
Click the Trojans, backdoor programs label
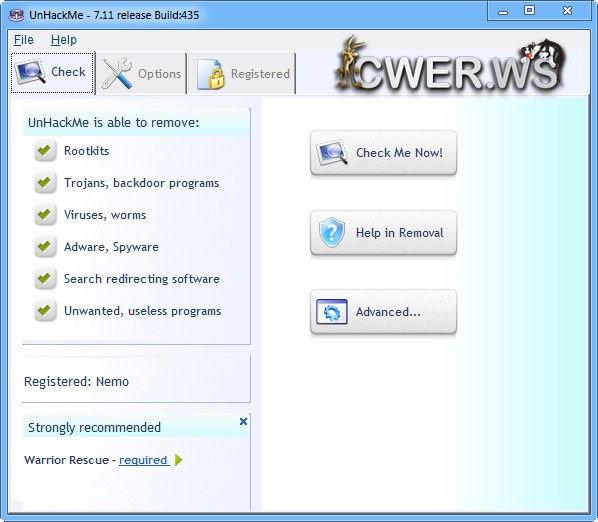coord(141,183)
